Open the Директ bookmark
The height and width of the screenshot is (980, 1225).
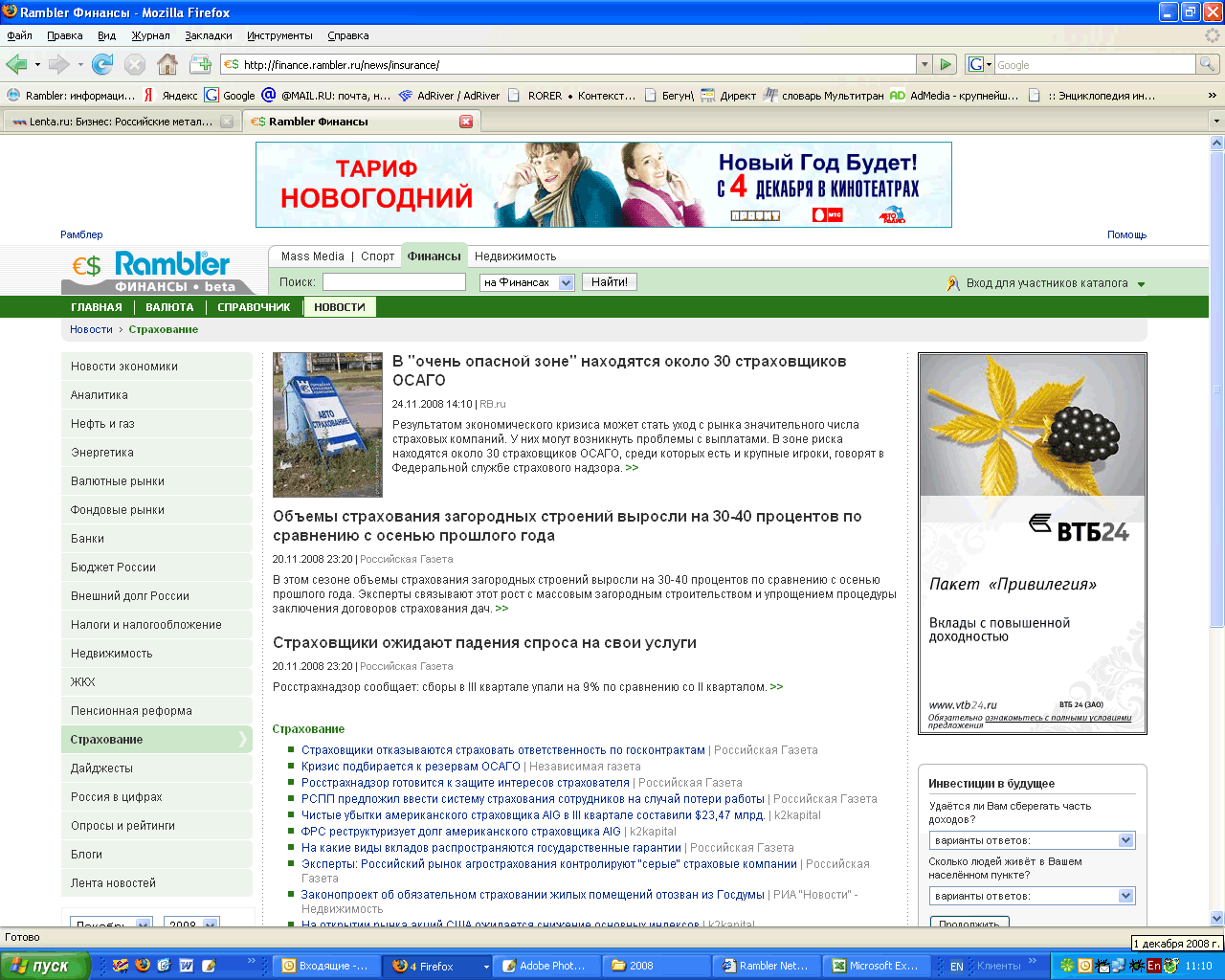click(x=728, y=95)
